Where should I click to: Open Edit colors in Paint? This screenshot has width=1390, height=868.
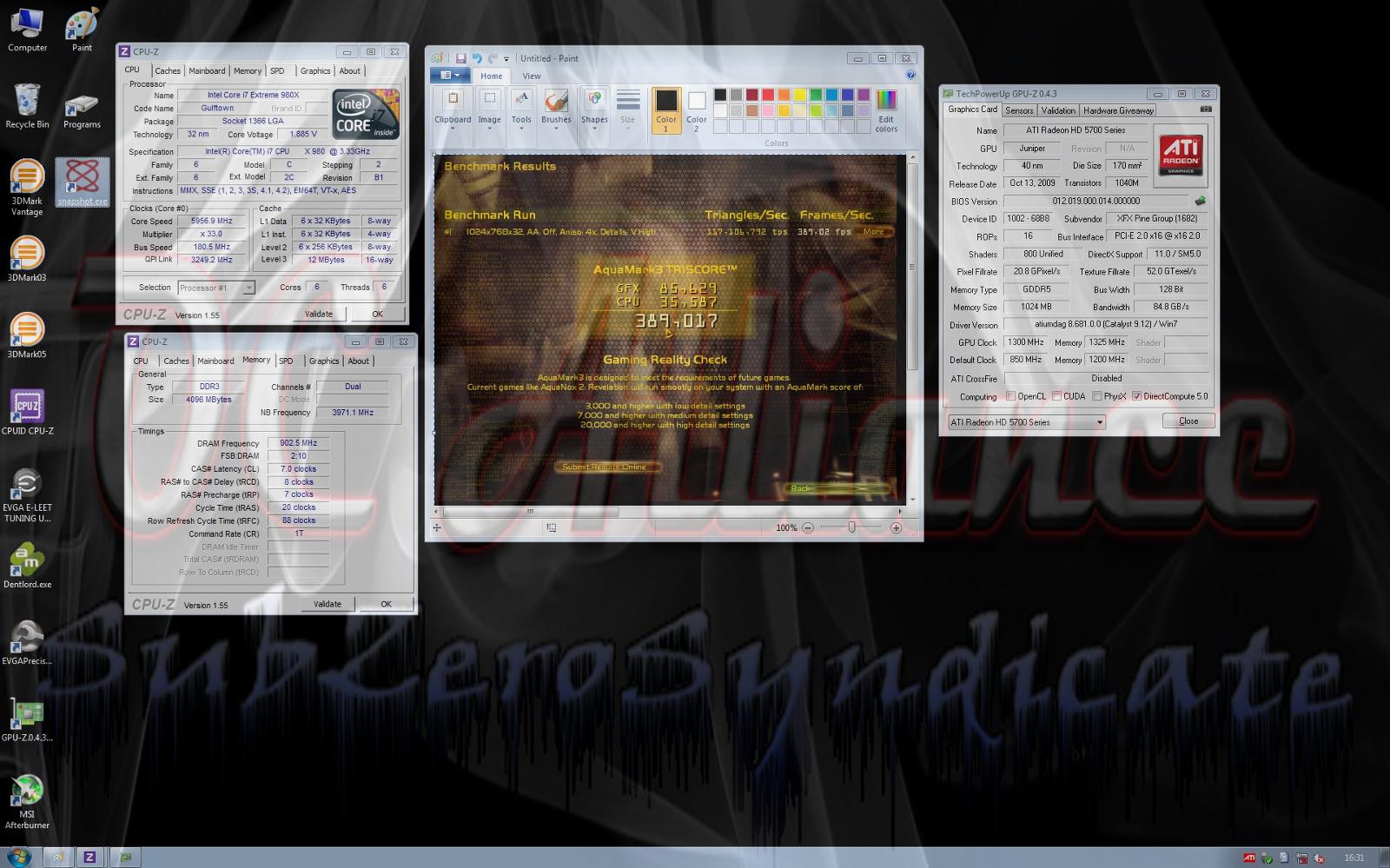[x=886, y=109]
